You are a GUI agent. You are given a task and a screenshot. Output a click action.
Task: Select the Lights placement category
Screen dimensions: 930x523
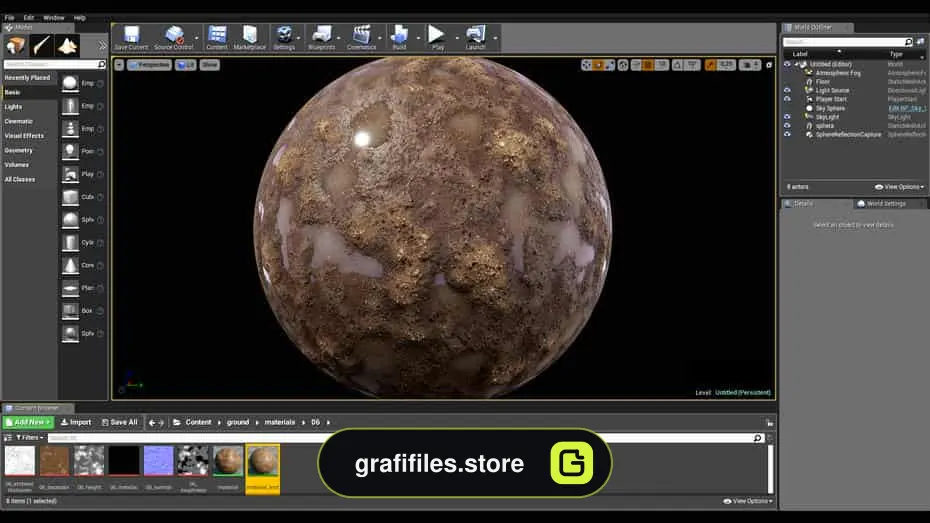[13, 107]
